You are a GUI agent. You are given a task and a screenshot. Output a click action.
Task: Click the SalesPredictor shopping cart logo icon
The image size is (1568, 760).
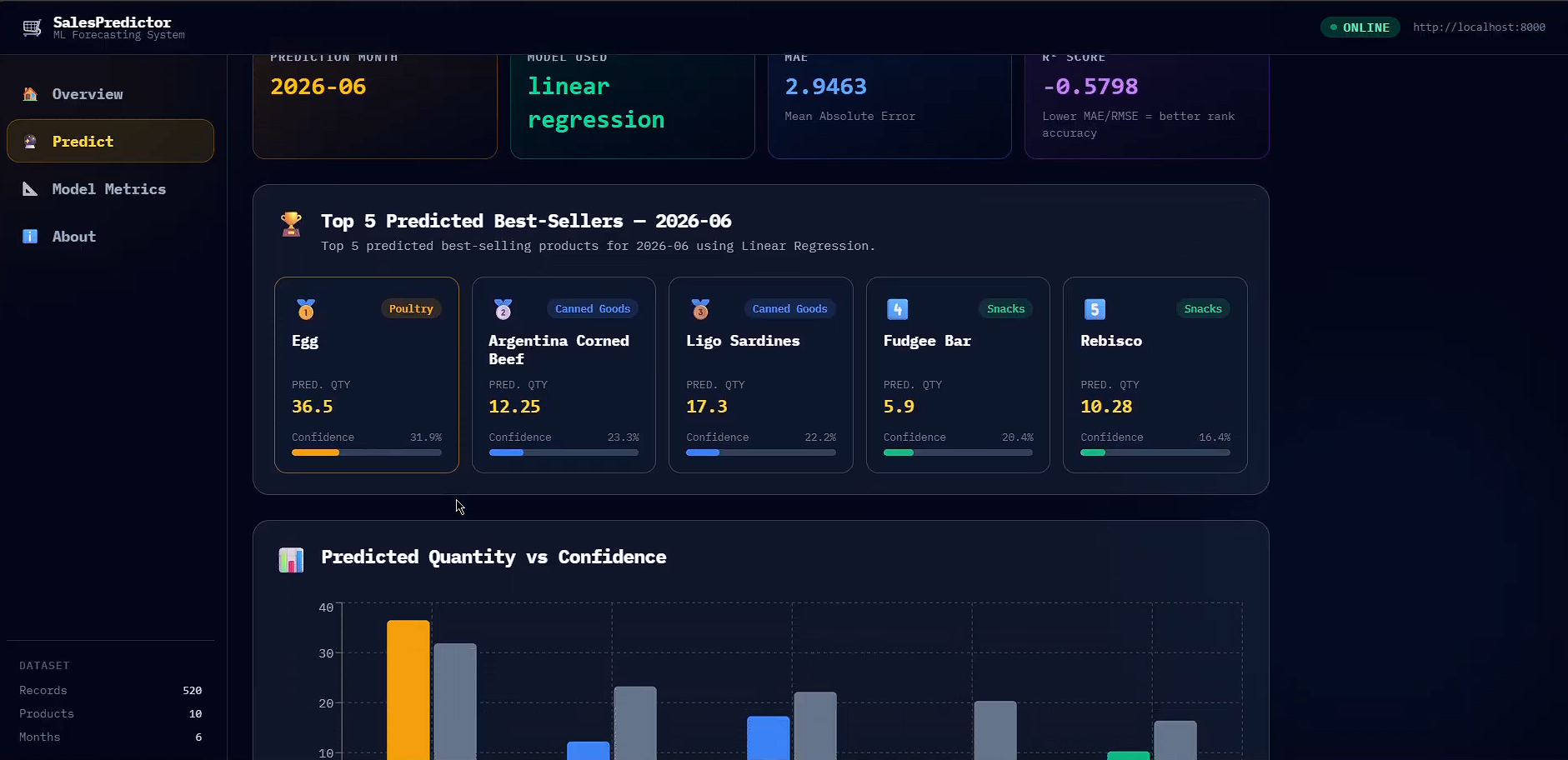[x=32, y=28]
